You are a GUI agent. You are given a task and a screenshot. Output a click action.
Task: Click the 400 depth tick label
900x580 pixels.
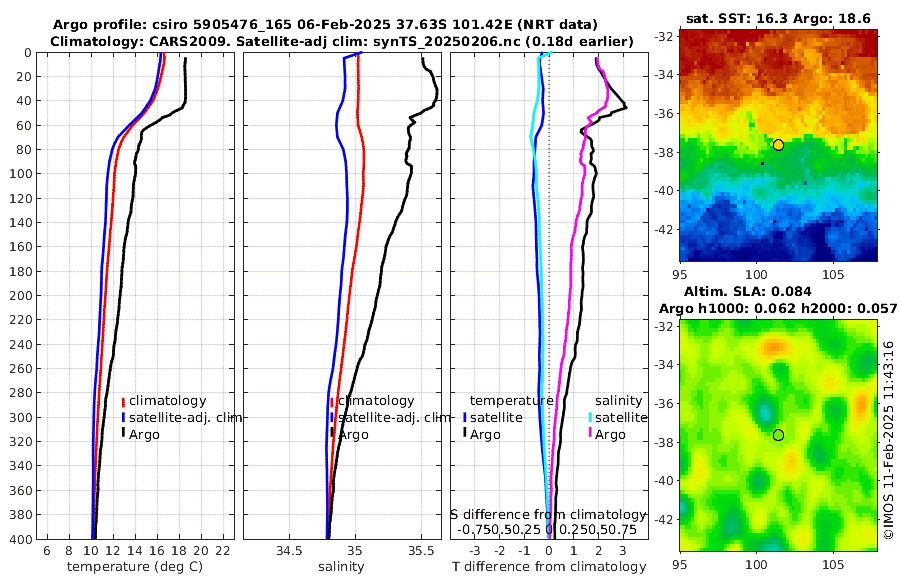click(21, 539)
